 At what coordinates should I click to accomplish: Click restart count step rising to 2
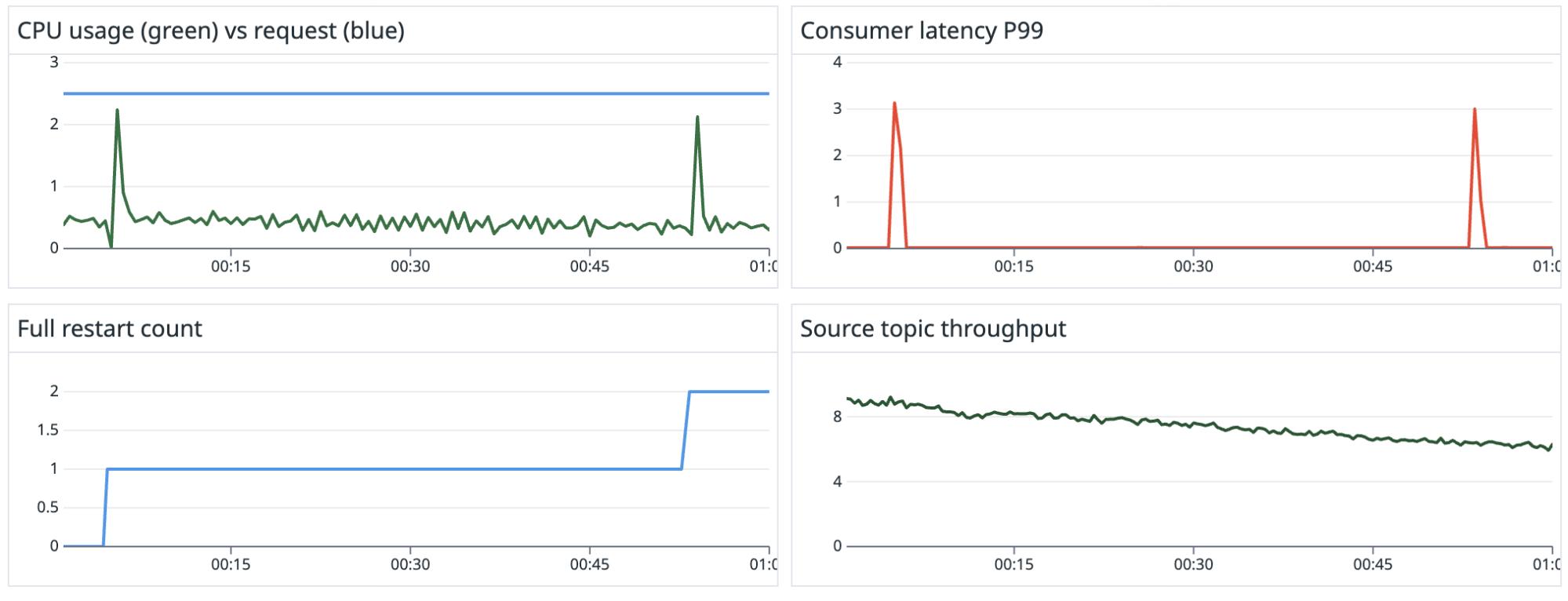point(686,430)
